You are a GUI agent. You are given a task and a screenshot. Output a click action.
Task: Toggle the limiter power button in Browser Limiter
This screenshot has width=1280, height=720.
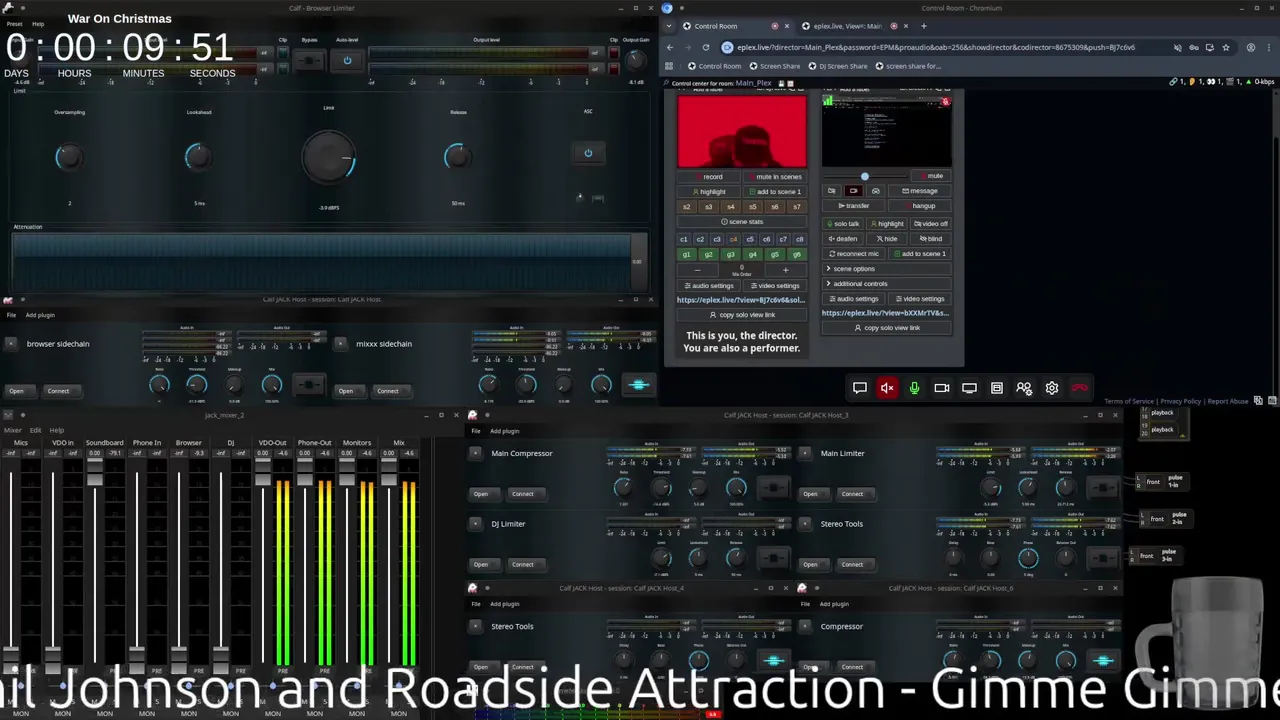point(347,60)
